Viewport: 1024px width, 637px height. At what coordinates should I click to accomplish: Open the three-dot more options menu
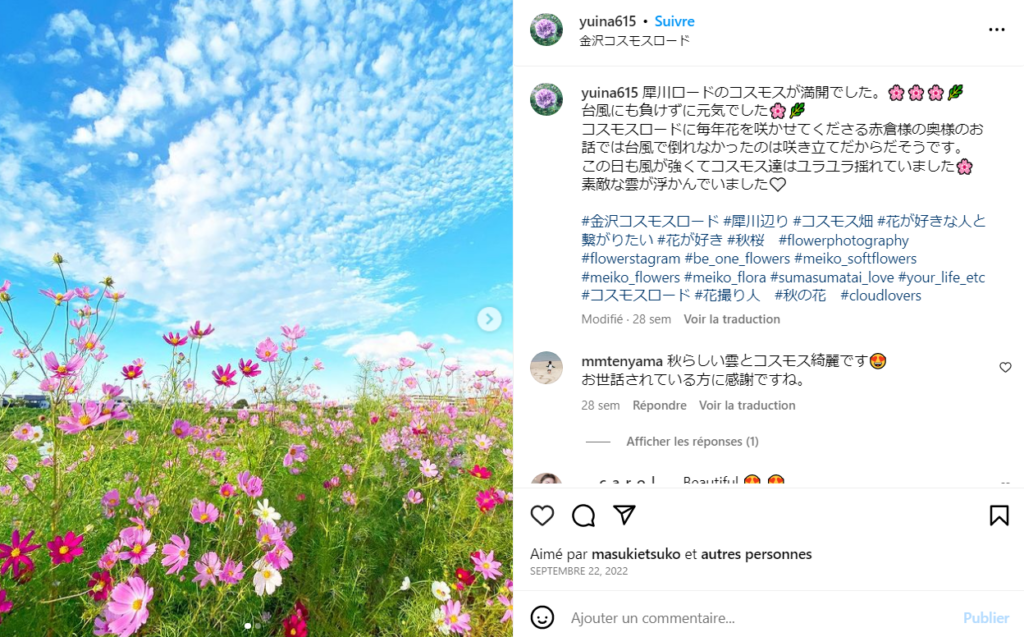pyautogui.click(x=997, y=29)
